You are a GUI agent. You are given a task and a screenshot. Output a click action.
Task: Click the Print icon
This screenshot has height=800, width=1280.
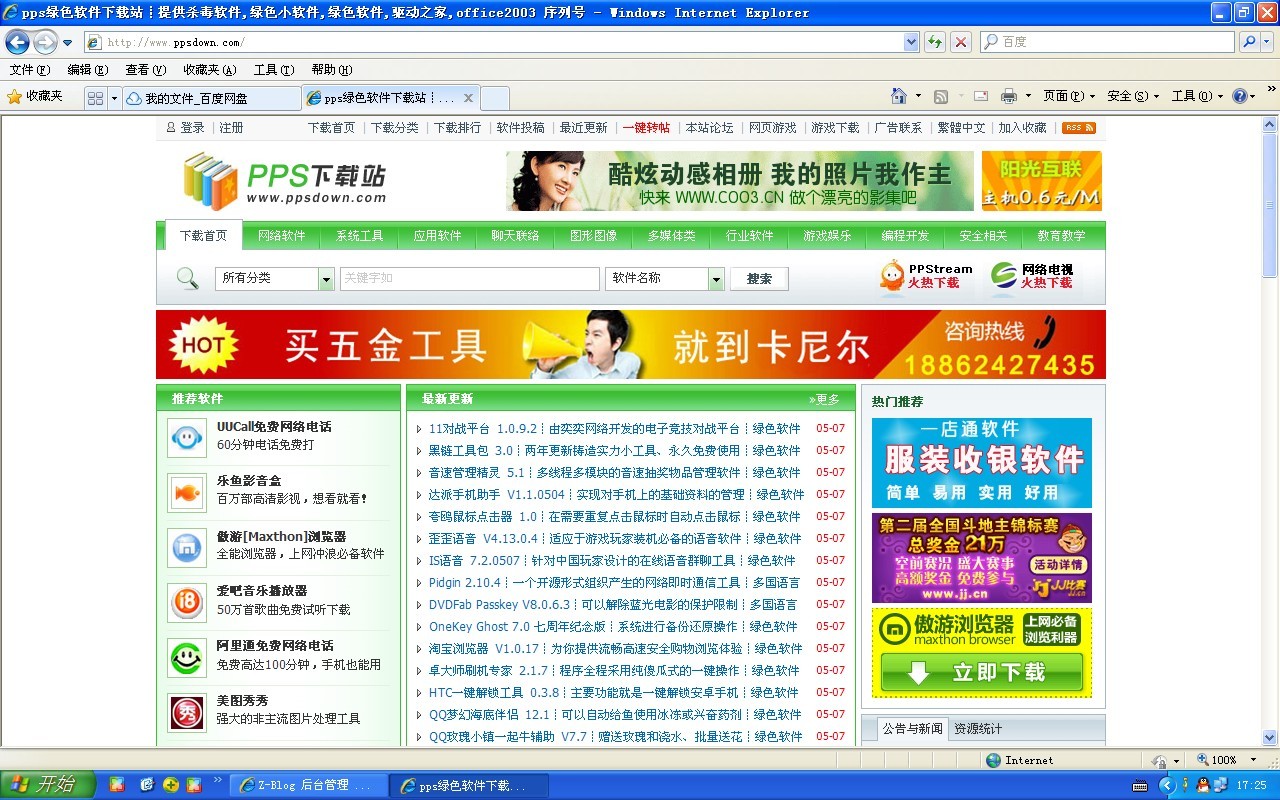point(1008,96)
